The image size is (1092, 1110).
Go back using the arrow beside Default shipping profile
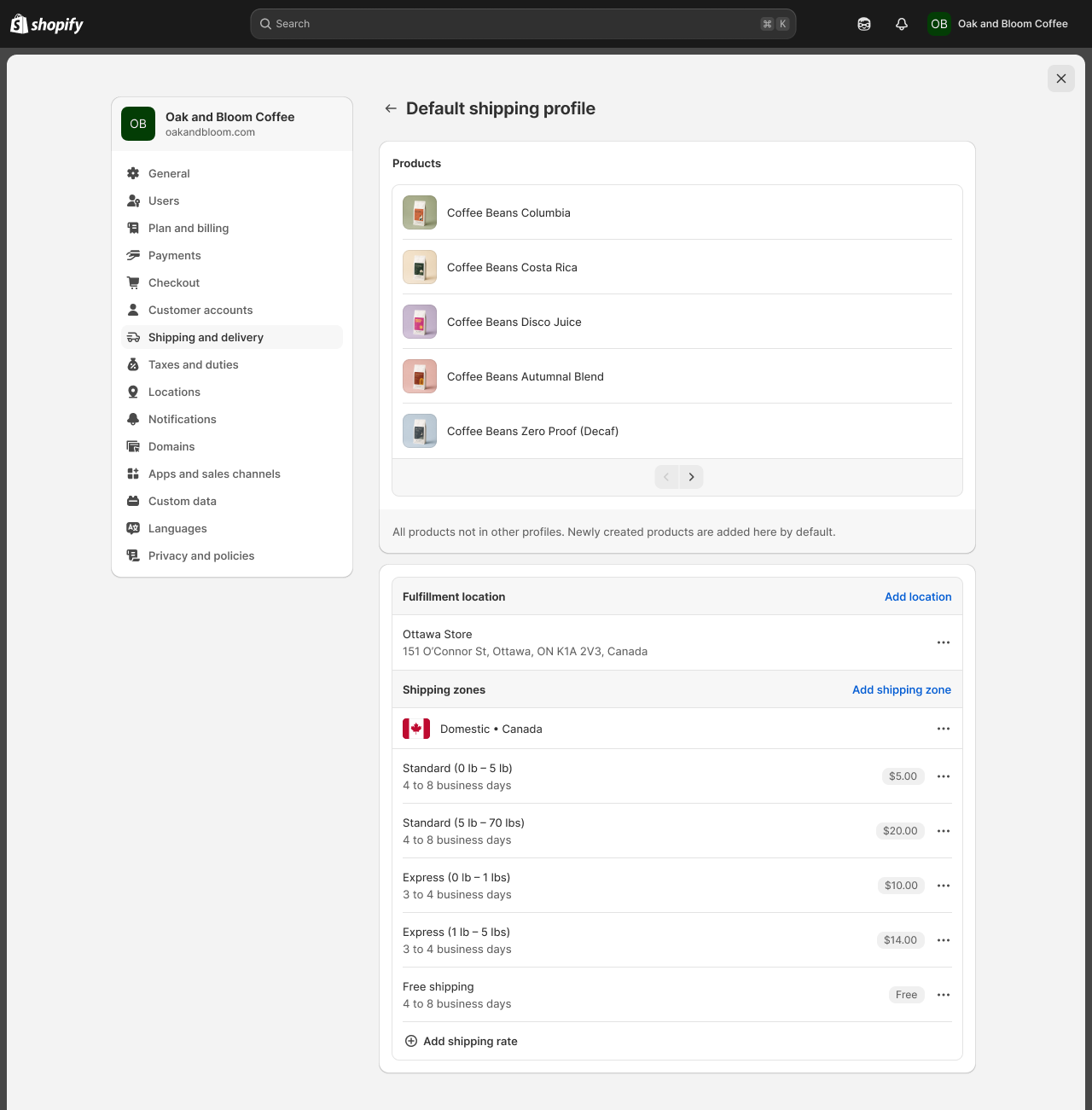pyautogui.click(x=391, y=108)
